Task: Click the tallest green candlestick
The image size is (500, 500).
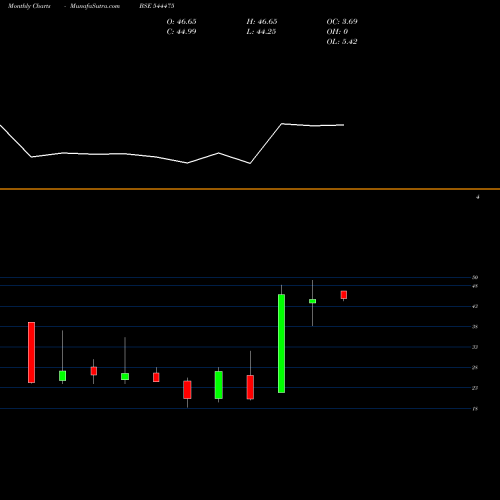Action: coord(281,343)
